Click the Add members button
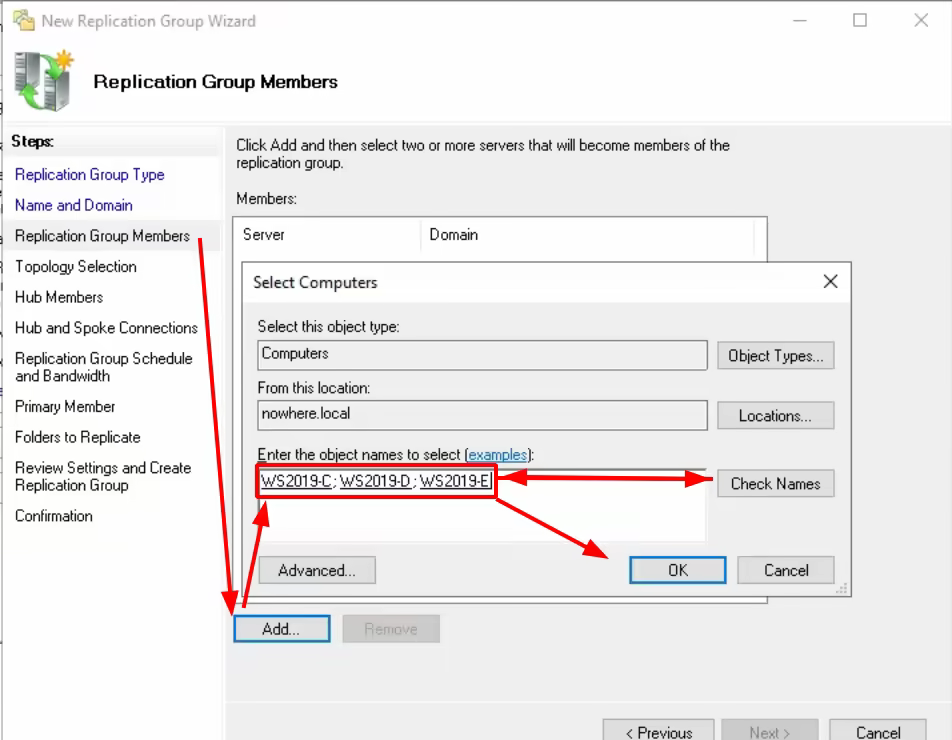This screenshot has height=740, width=952. [x=282, y=629]
